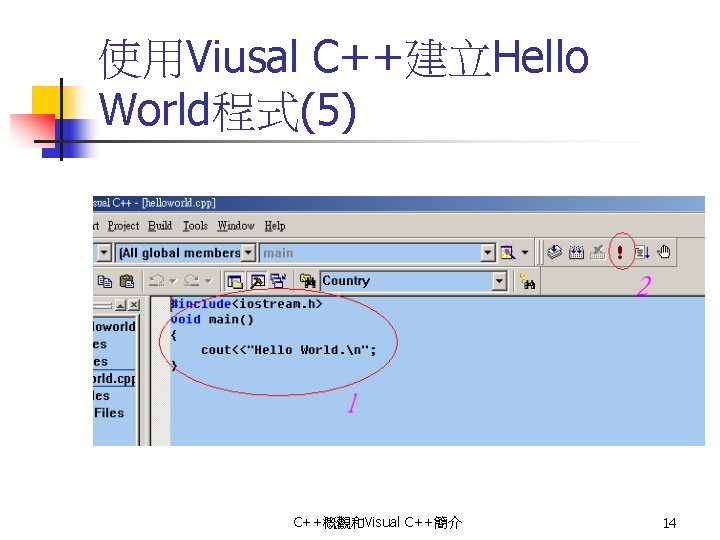Screen dimensions: 720x540
Task: Open the Build menu
Action: (160, 226)
